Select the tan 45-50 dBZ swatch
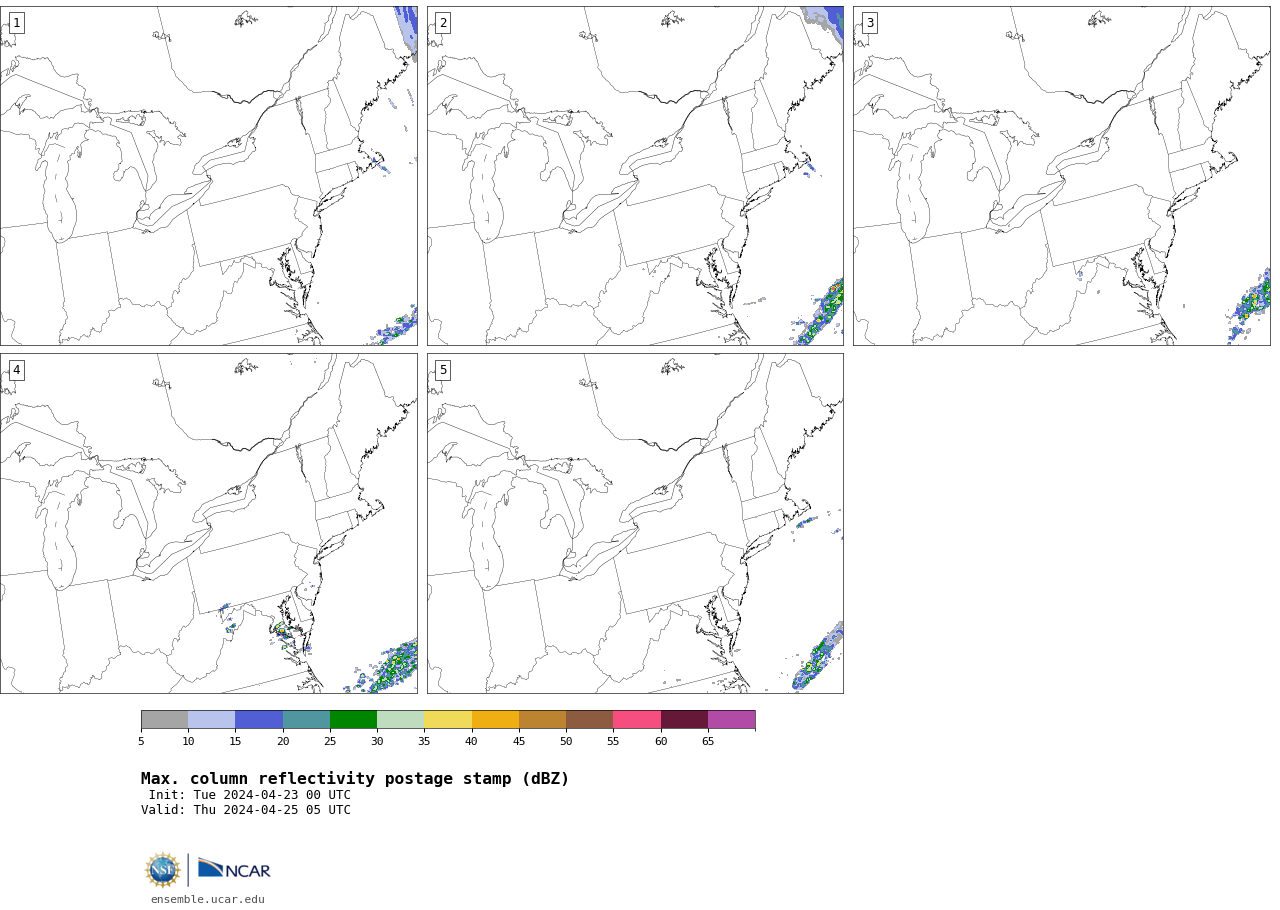This screenshot has width=1280, height=910. coord(542,720)
